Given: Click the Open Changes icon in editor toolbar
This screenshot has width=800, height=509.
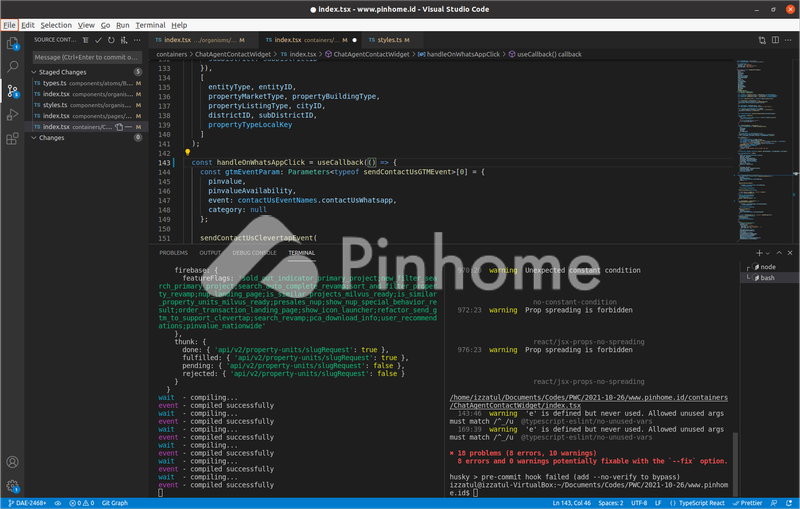Looking at the screenshot, I should coord(762,40).
